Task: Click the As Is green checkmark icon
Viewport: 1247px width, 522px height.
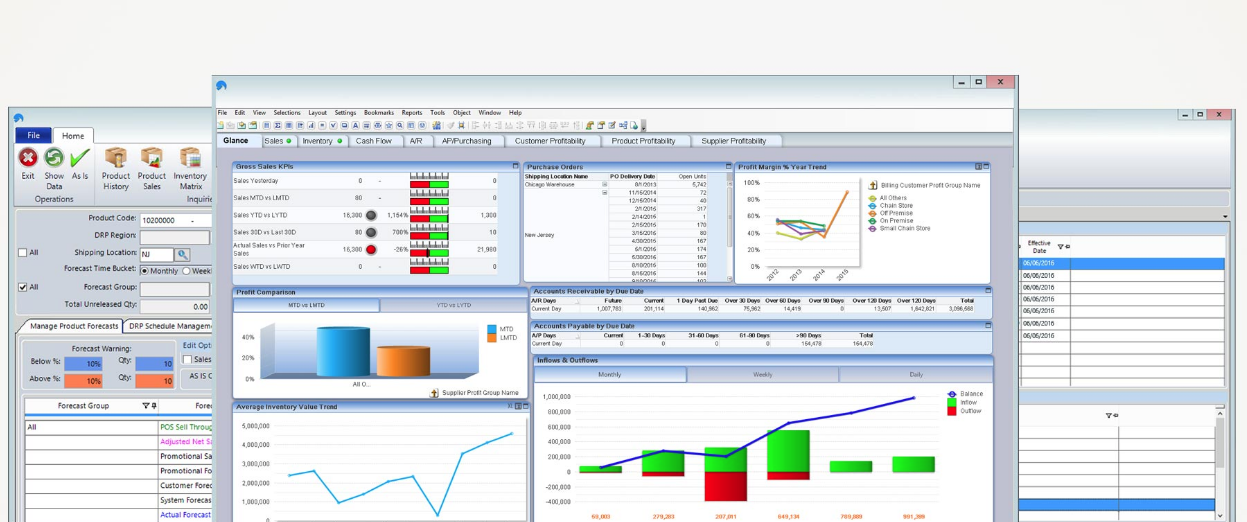Action: tap(80, 158)
